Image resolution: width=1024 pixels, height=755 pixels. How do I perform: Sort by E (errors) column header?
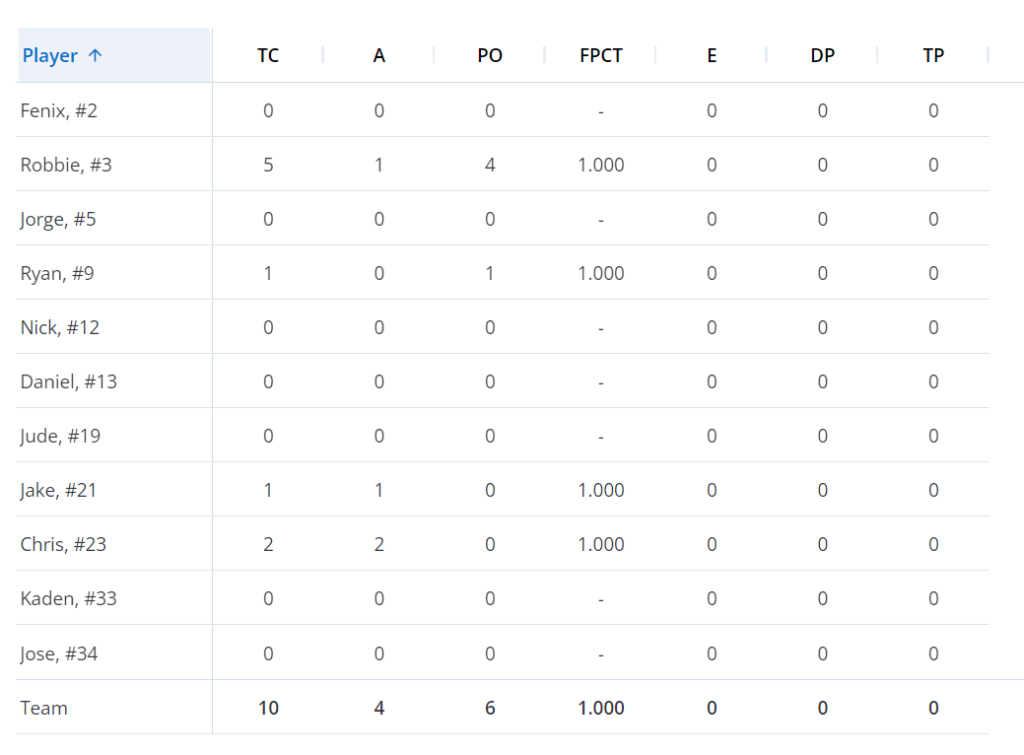point(712,56)
